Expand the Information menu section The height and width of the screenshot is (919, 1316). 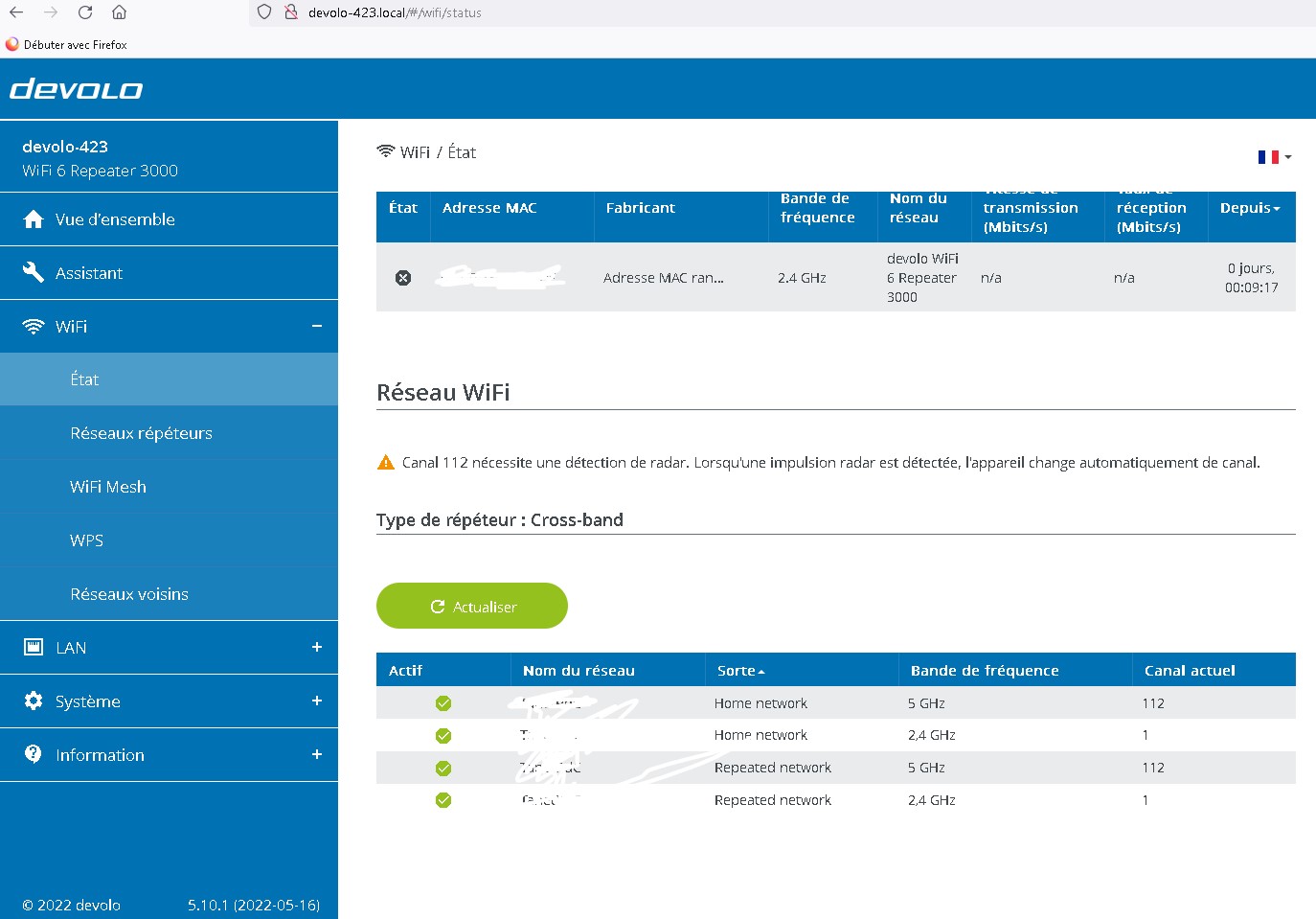(x=317, y=755)
